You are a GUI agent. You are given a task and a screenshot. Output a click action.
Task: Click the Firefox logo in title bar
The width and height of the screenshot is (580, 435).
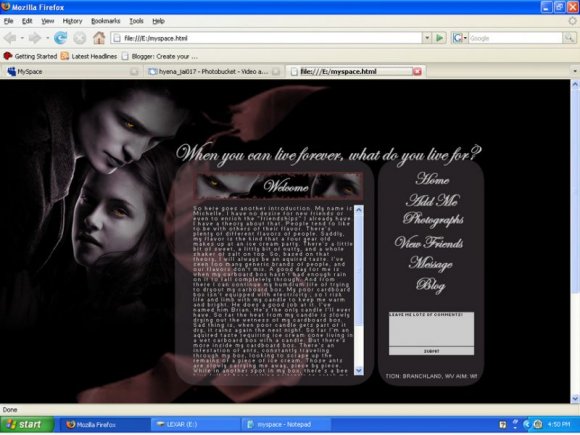tap(6, 7)
